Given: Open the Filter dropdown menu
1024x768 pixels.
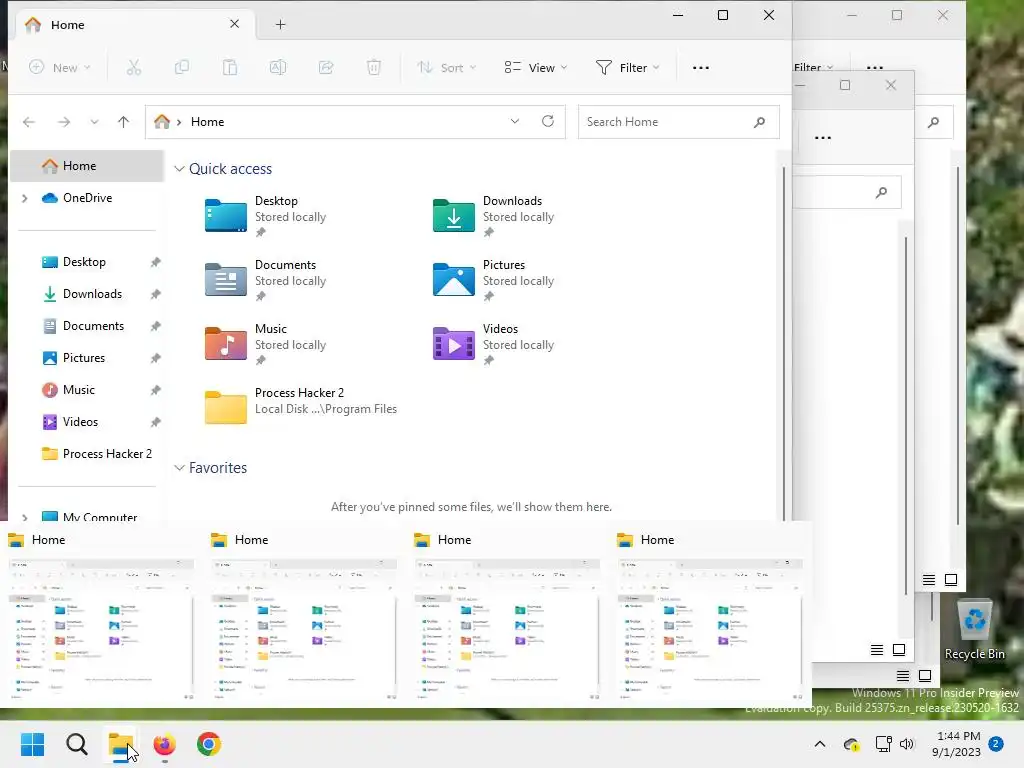Looking at the screenshot, I should (x=628, y=67).
